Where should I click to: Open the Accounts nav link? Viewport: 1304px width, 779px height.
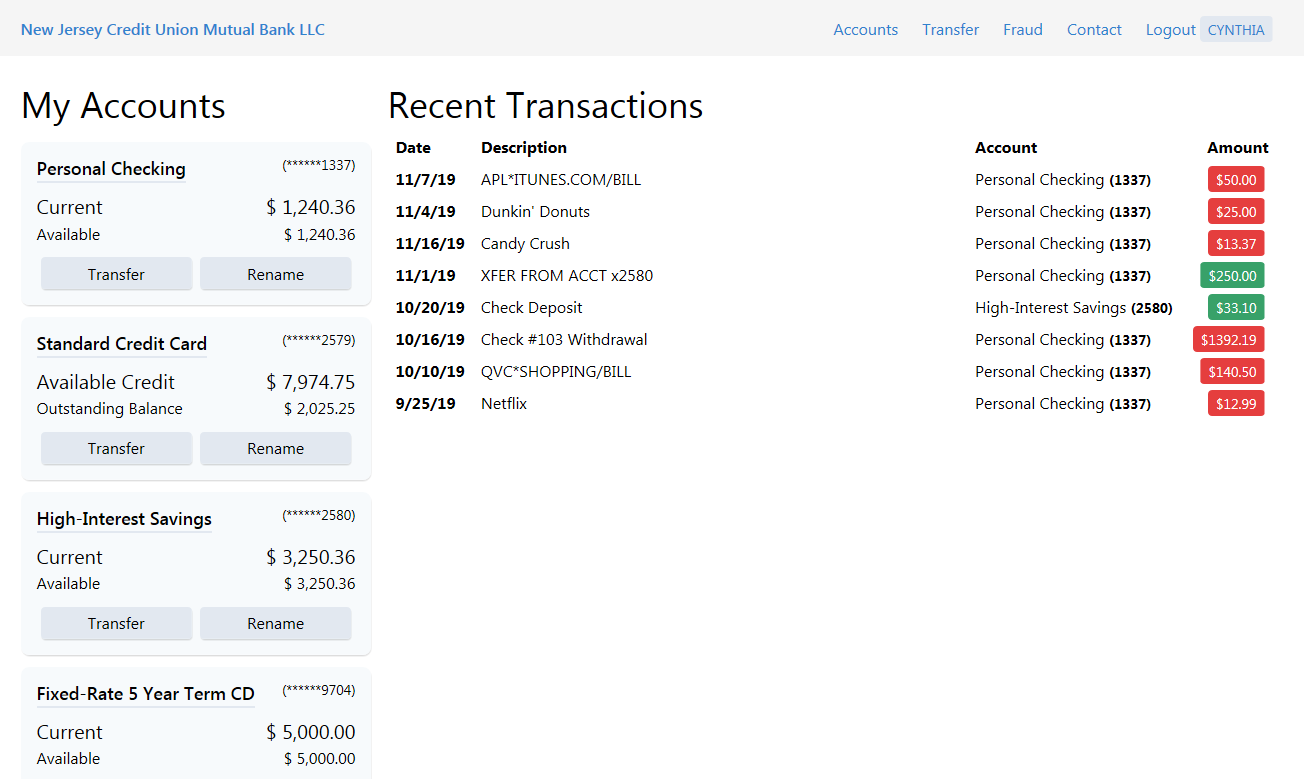865,30
